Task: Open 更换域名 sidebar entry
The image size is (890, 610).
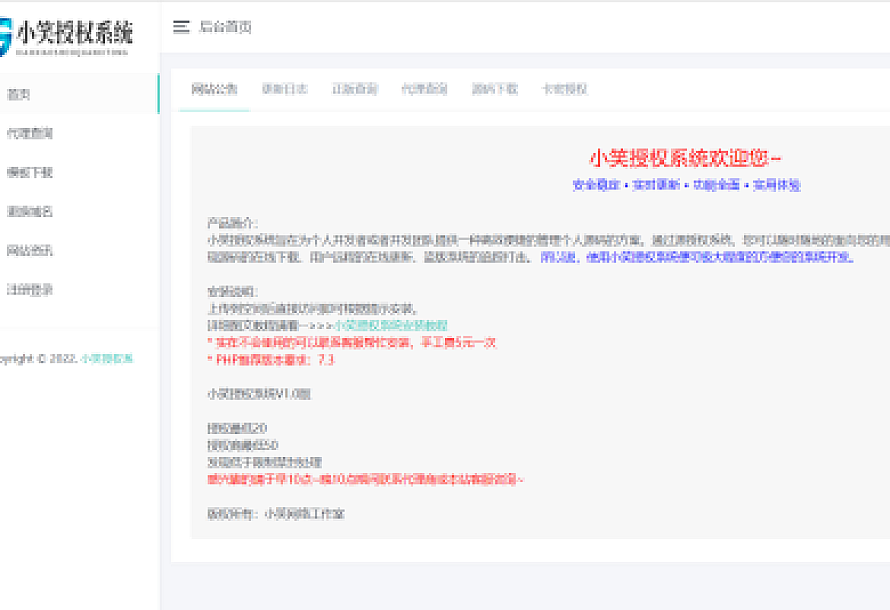Action: click(x=30, y=212)
